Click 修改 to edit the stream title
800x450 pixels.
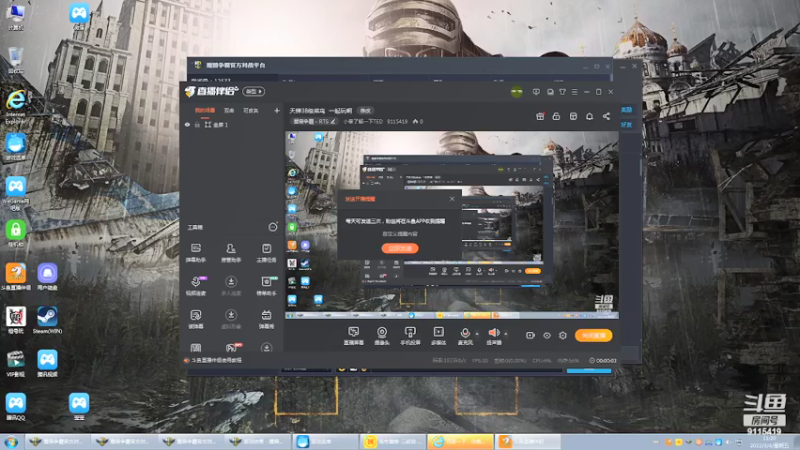365,111
